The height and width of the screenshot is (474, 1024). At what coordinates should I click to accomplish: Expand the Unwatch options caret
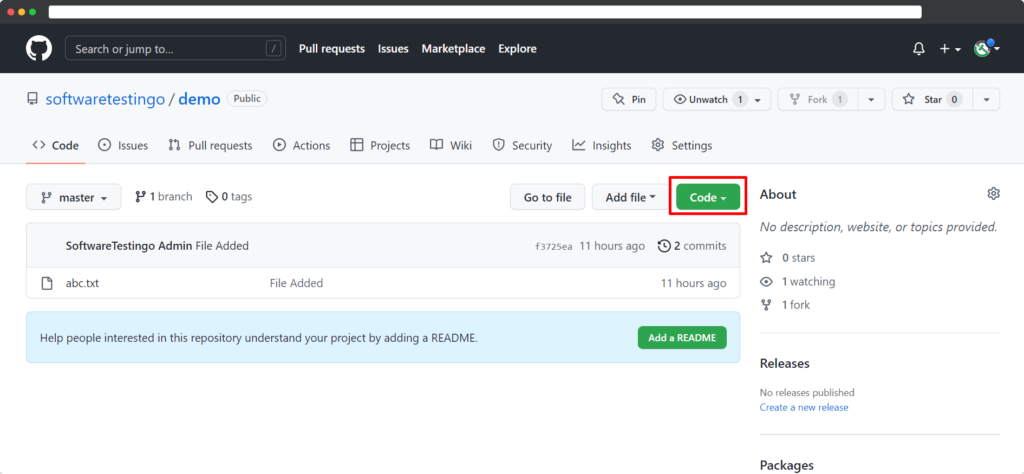click(758, 100)
